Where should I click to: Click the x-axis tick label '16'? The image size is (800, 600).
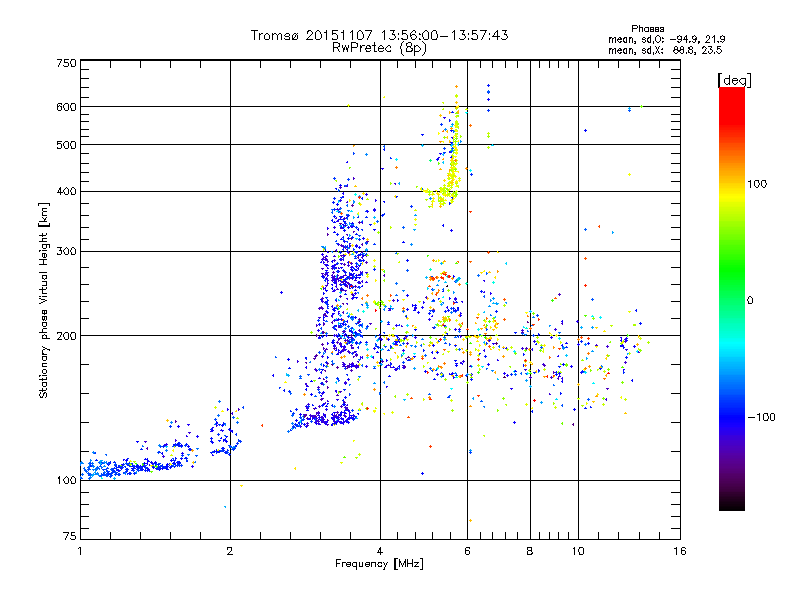coord(680,551)
